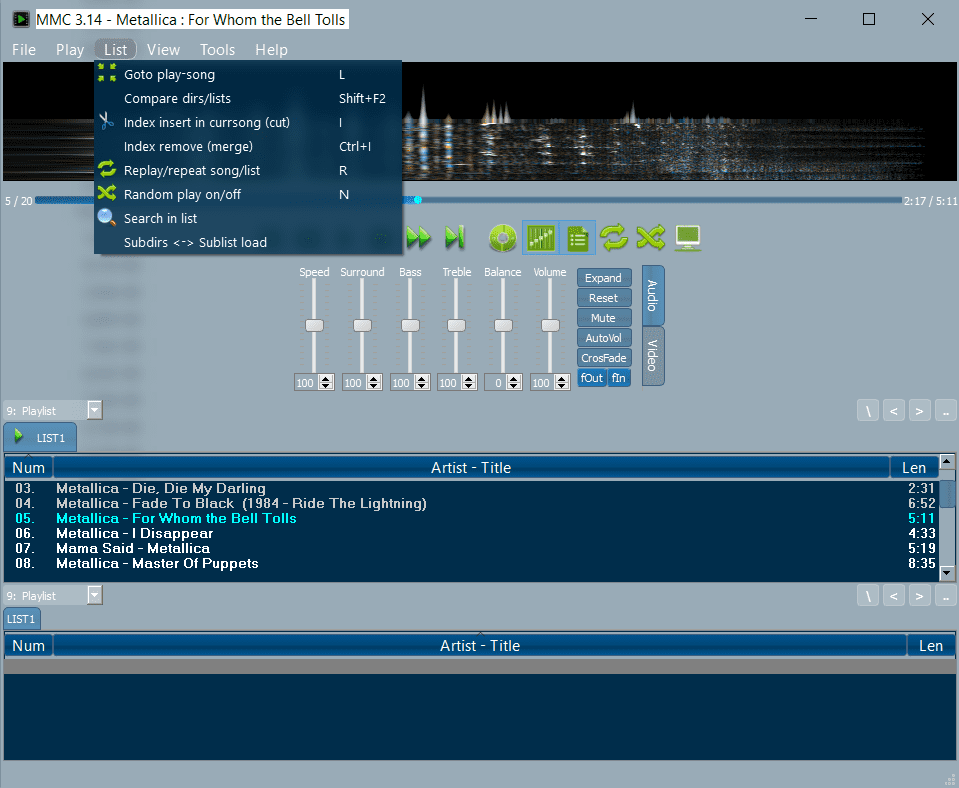Select Metallica - Fade To Black row
The image size is (959, 788).
click(471, 504)
